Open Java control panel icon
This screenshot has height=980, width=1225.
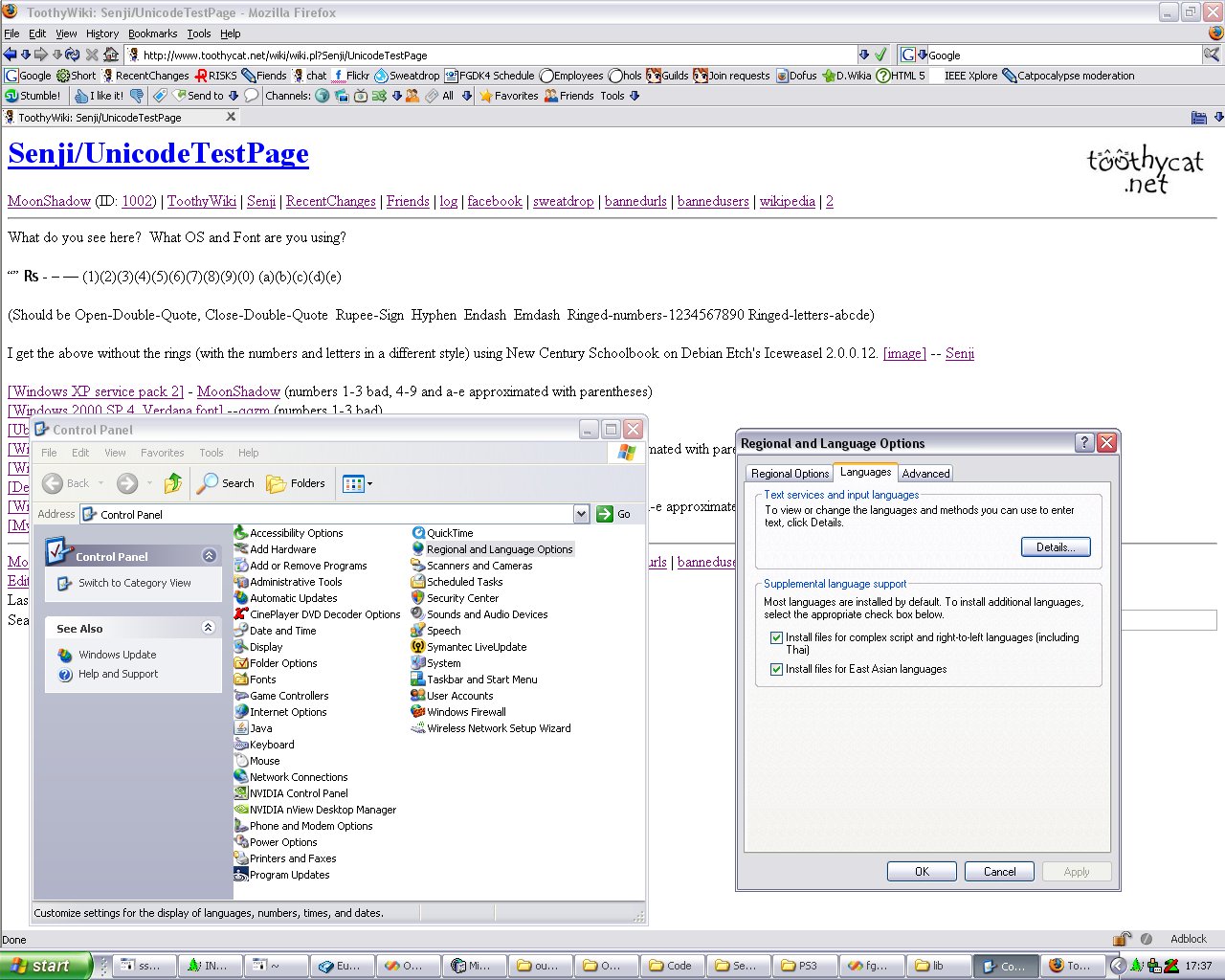tap(241, 728)
